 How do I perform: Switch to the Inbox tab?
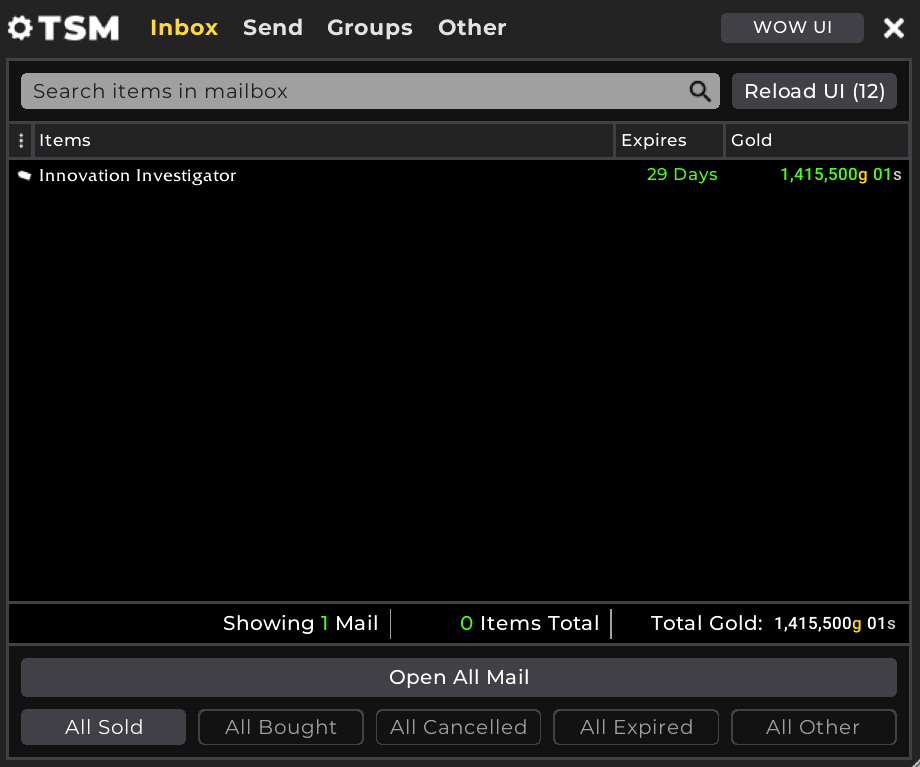pyautogui.click(x=184, y=28)
